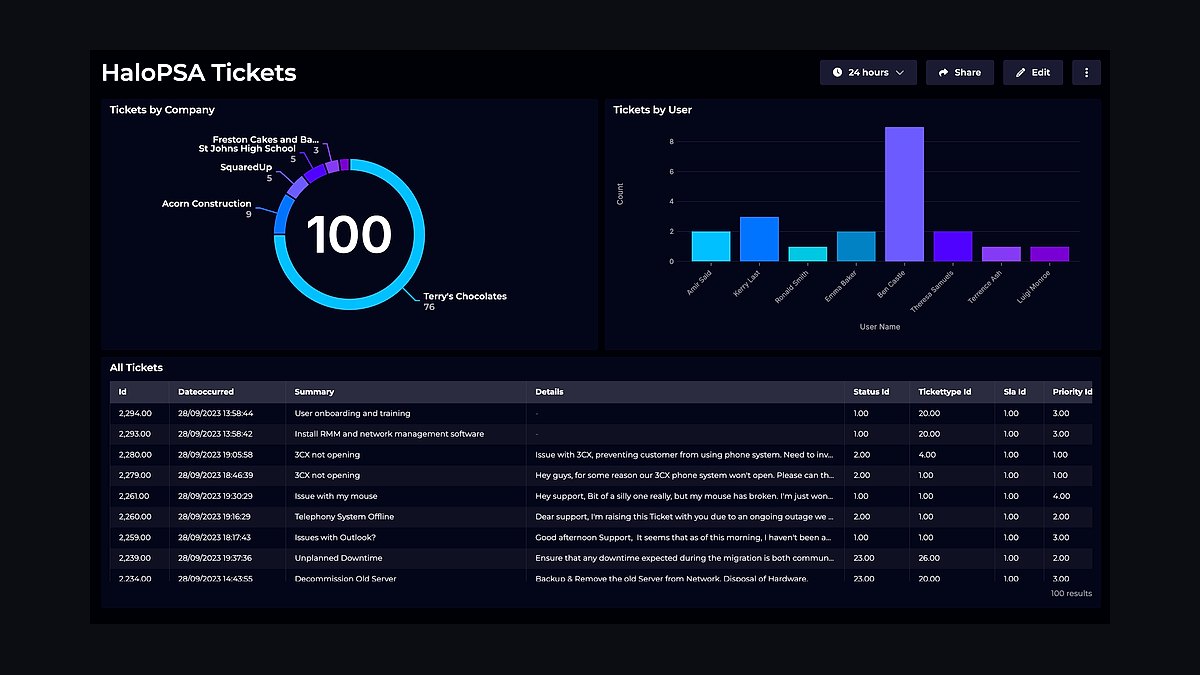Click the 'Issues with Outlook?' summary
Viewport: 1200px width, 675px height.
click(x=335, y=538)
